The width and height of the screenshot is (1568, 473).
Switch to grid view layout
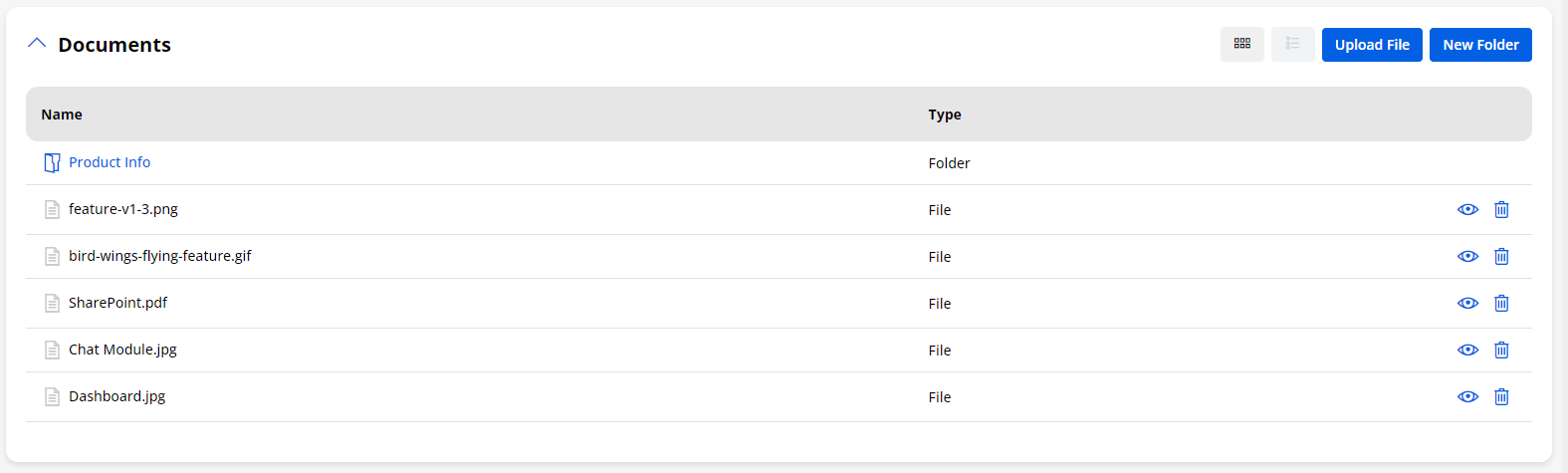1242,44
